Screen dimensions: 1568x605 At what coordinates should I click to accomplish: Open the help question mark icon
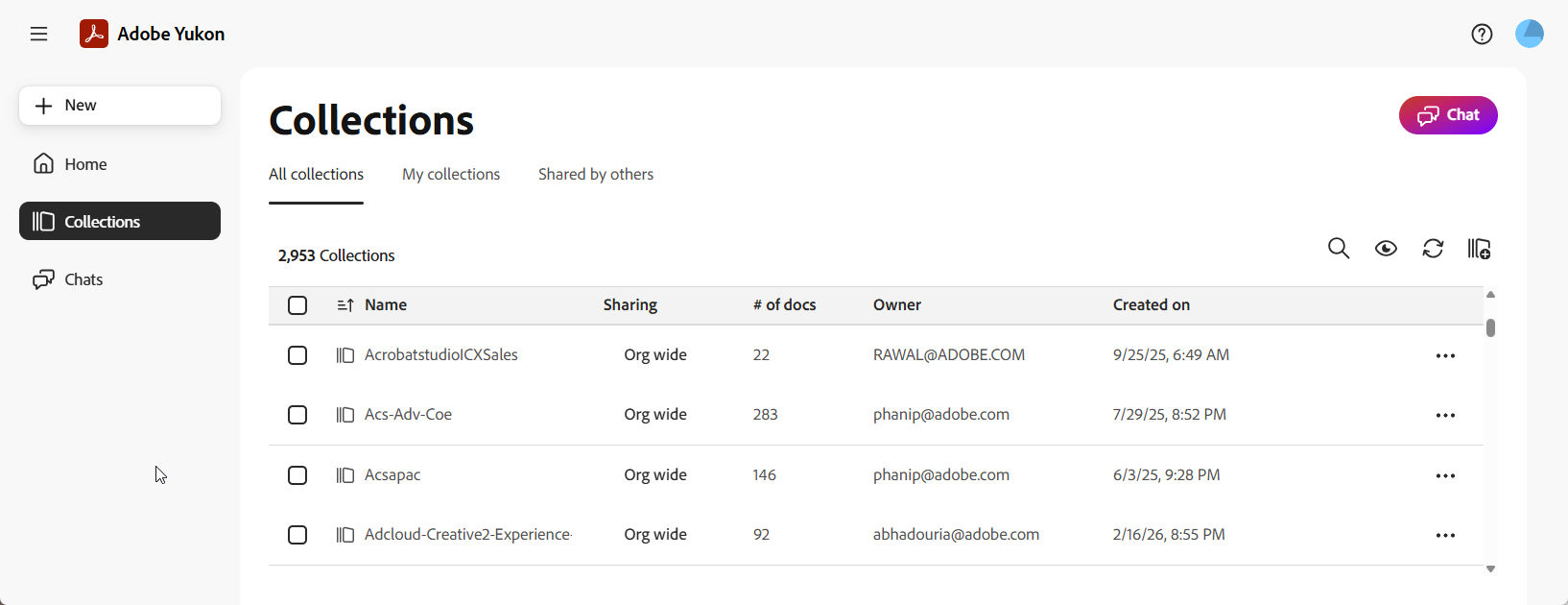point(1482,34)
